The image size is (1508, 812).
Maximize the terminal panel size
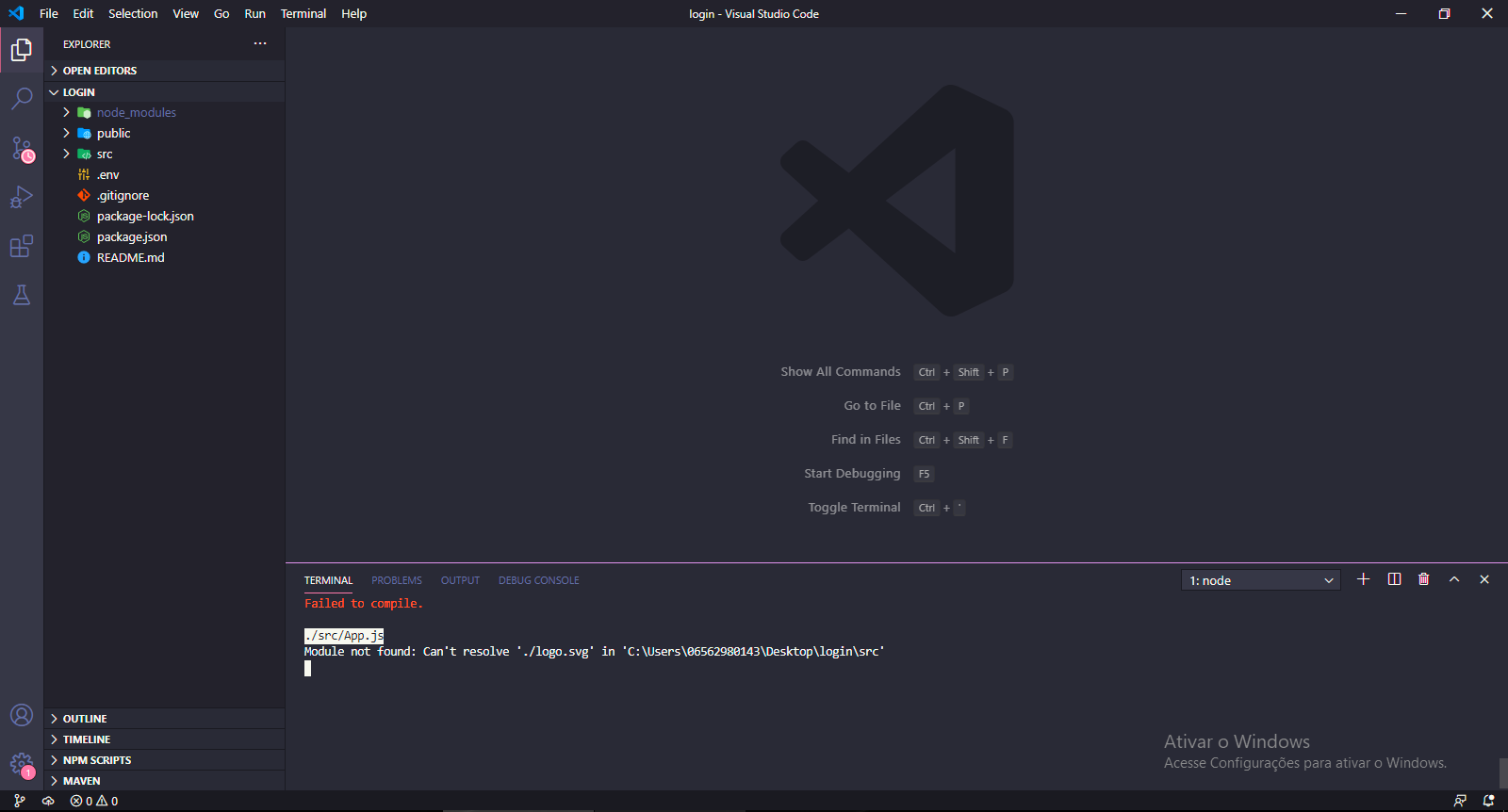(x=1454, y=579)
